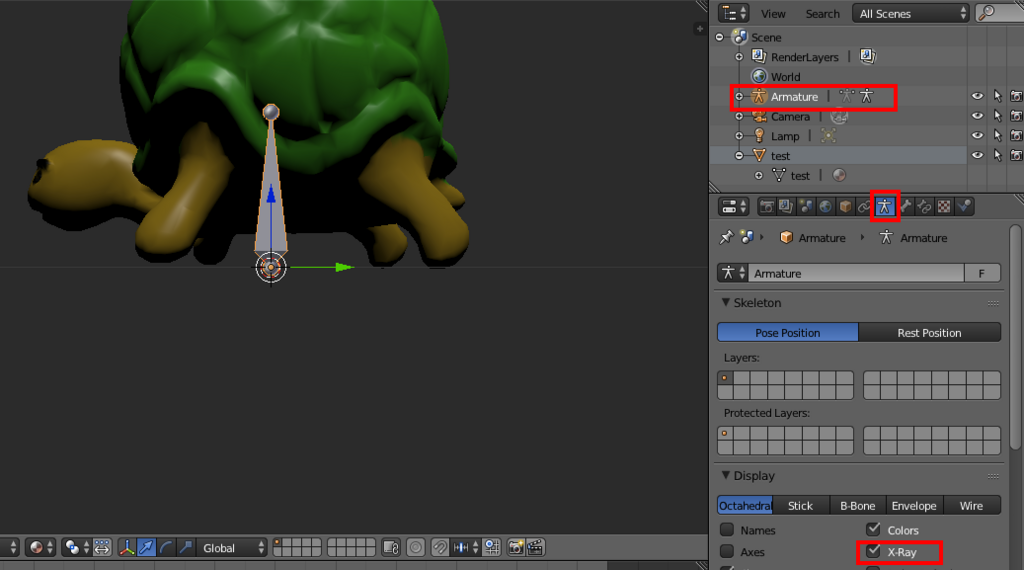Open the viewport shading mode dropdown
Screen dimensions: 1024x570
tap(41, 547)
